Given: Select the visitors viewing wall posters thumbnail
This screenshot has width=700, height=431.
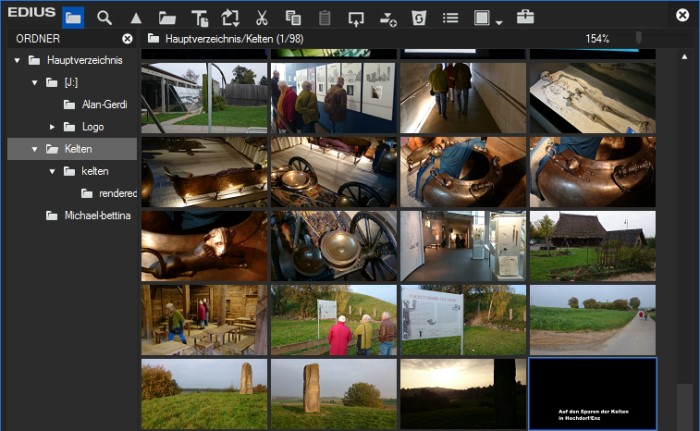Looking at the screenshot, I should [x=333, y=98].
